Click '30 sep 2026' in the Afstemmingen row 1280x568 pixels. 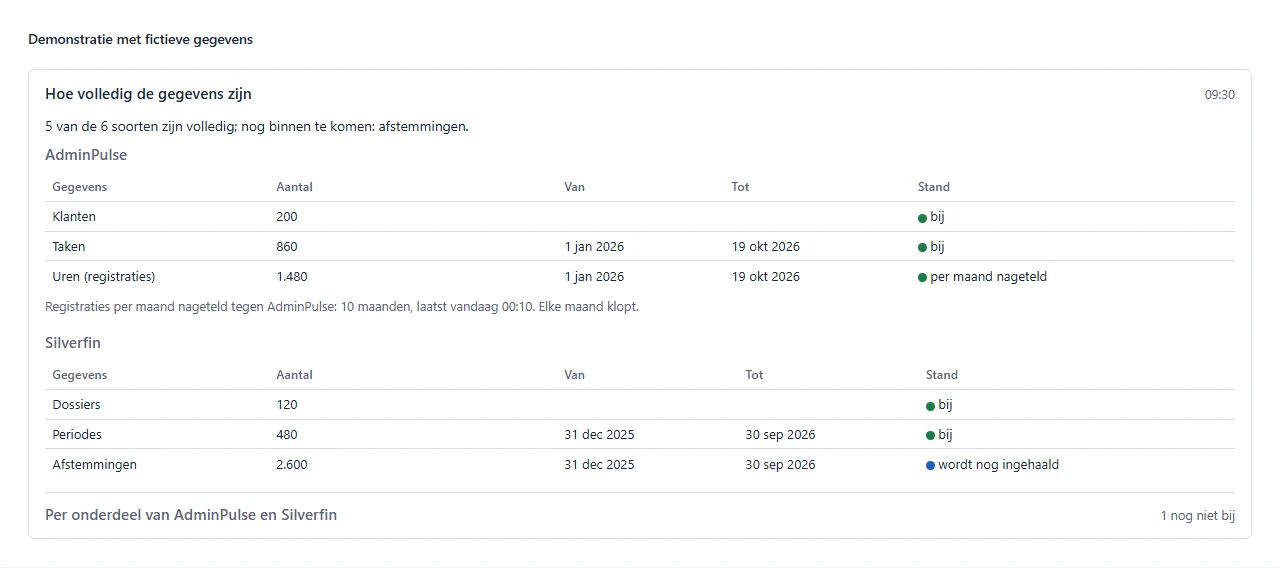780,464
